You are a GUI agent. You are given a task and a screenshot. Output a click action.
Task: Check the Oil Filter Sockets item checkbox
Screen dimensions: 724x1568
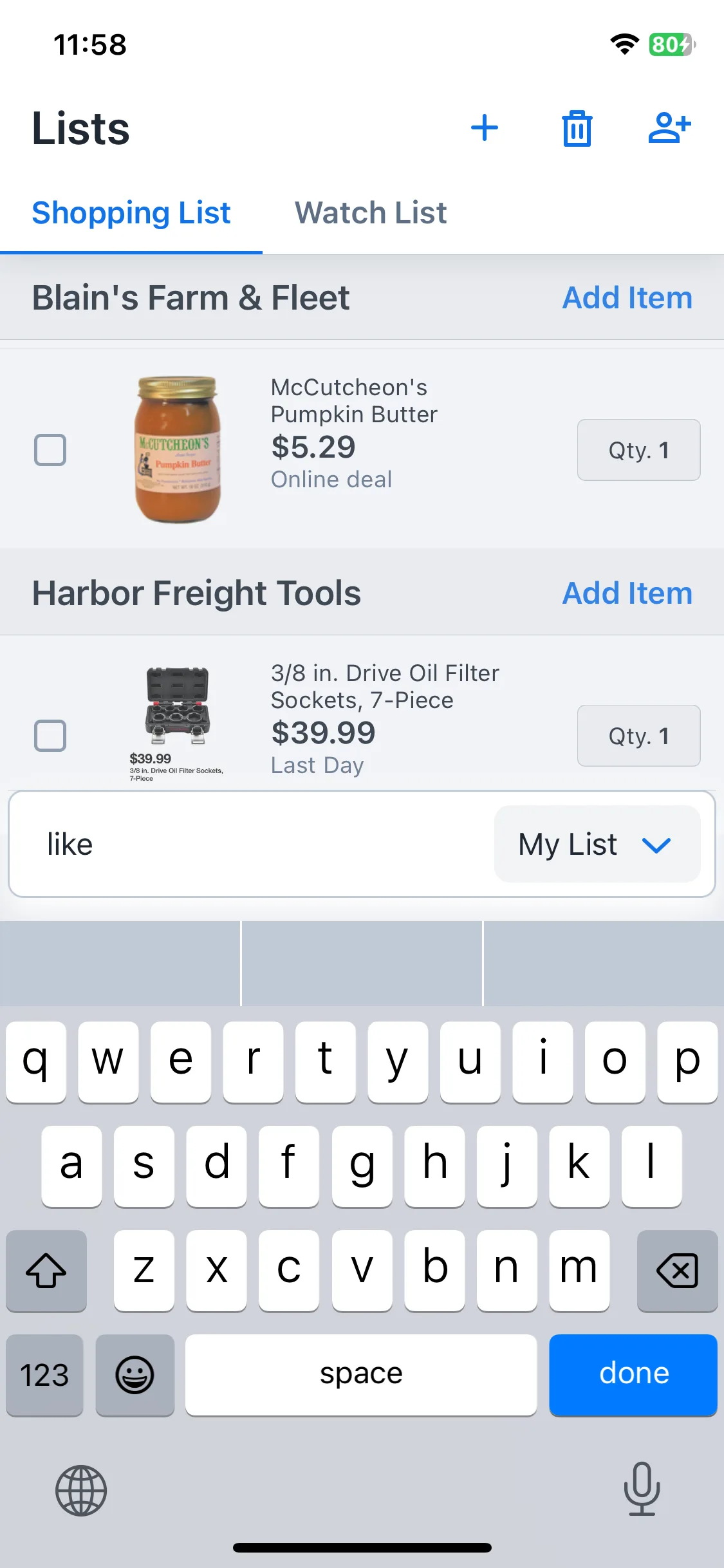click(50, 735)
